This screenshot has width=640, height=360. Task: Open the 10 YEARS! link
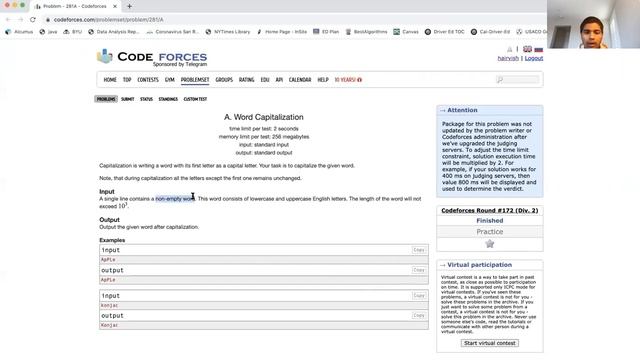348,80
